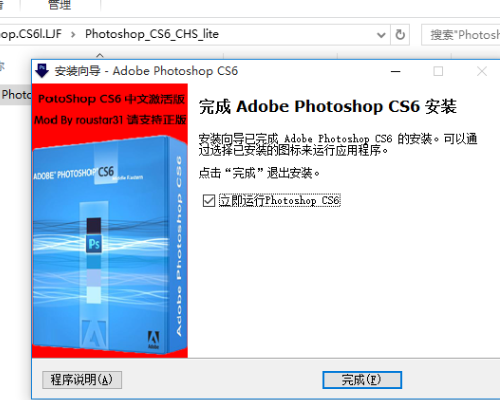Click the Photoshop CS6 box cover image
Image resolution: width=500 pixels, height=400 pixels.
tap(110, 245)
